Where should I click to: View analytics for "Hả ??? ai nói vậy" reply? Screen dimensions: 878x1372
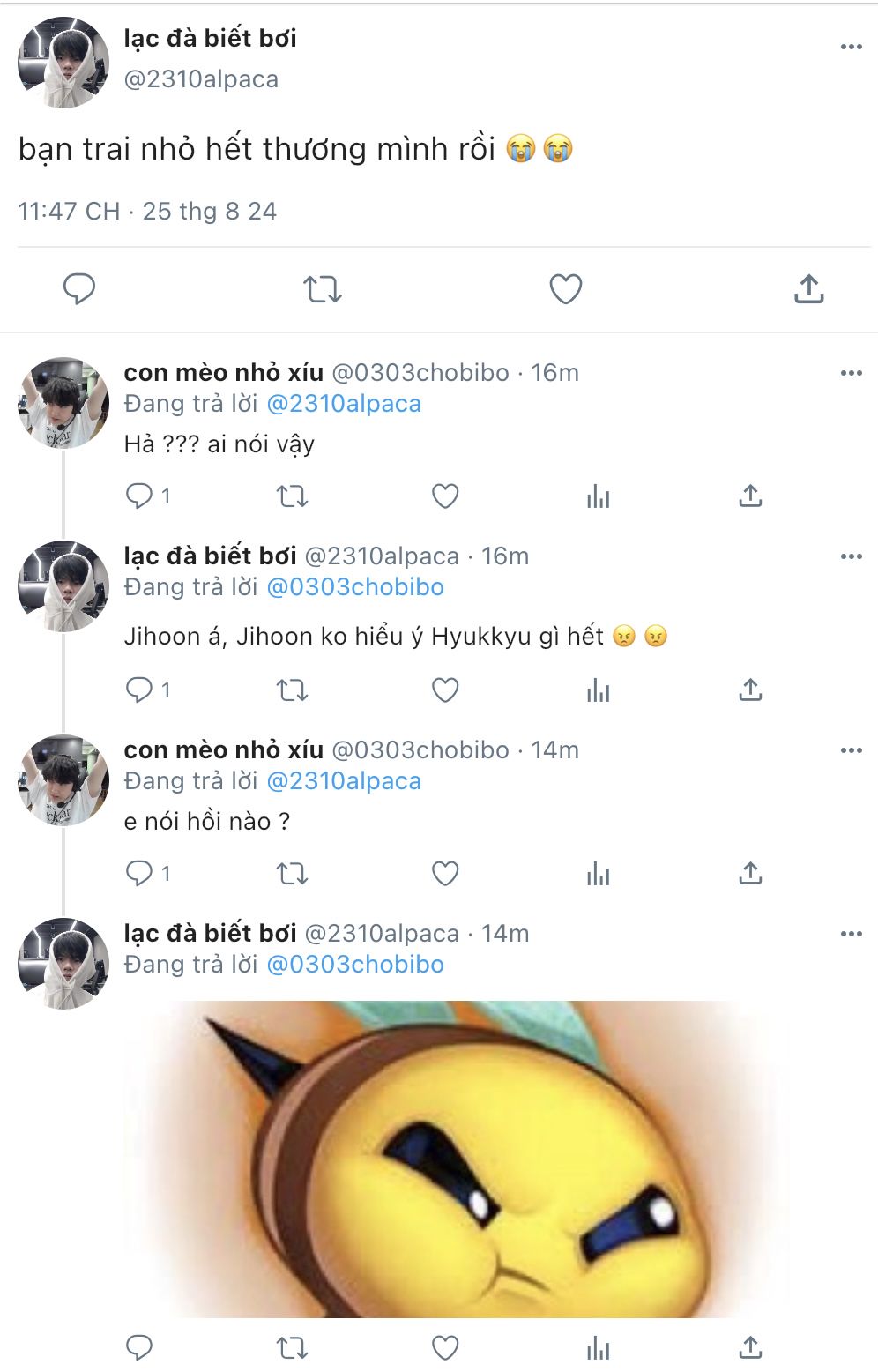(x=598, y=496)
